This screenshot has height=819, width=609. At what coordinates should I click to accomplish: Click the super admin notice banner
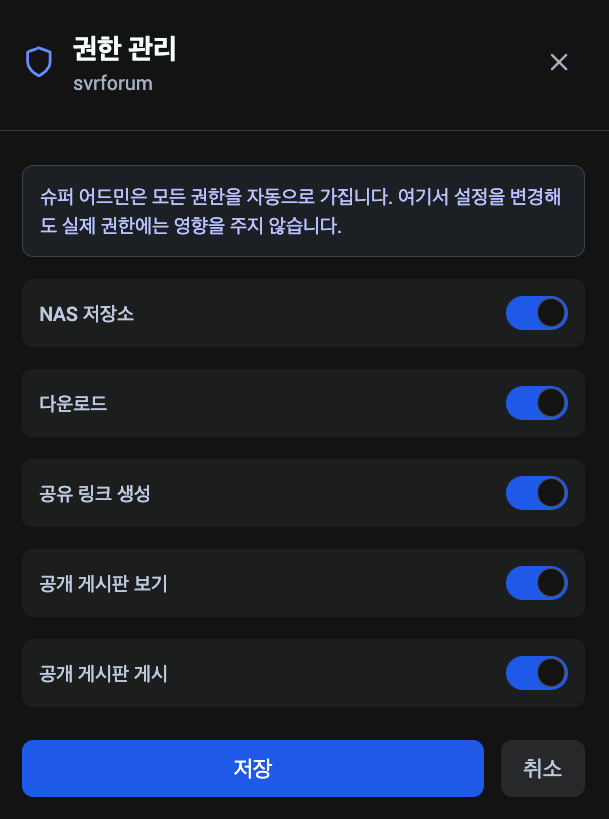pyautogui.click(x=303, y=211)
